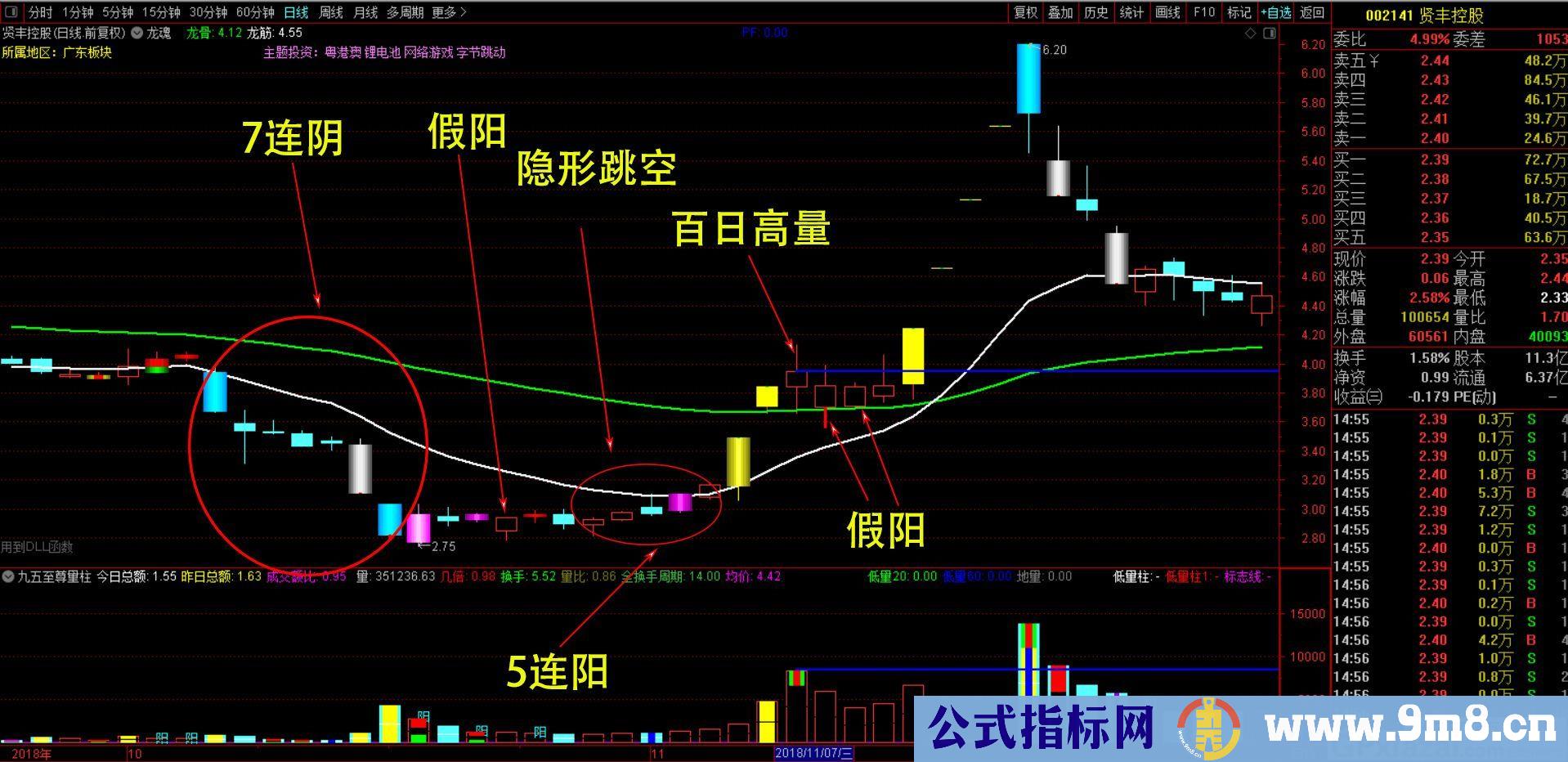Click the 现价 2.39 field
Screen dimensions: 1568x762
pyautogui.click(x=1391, y=259)
